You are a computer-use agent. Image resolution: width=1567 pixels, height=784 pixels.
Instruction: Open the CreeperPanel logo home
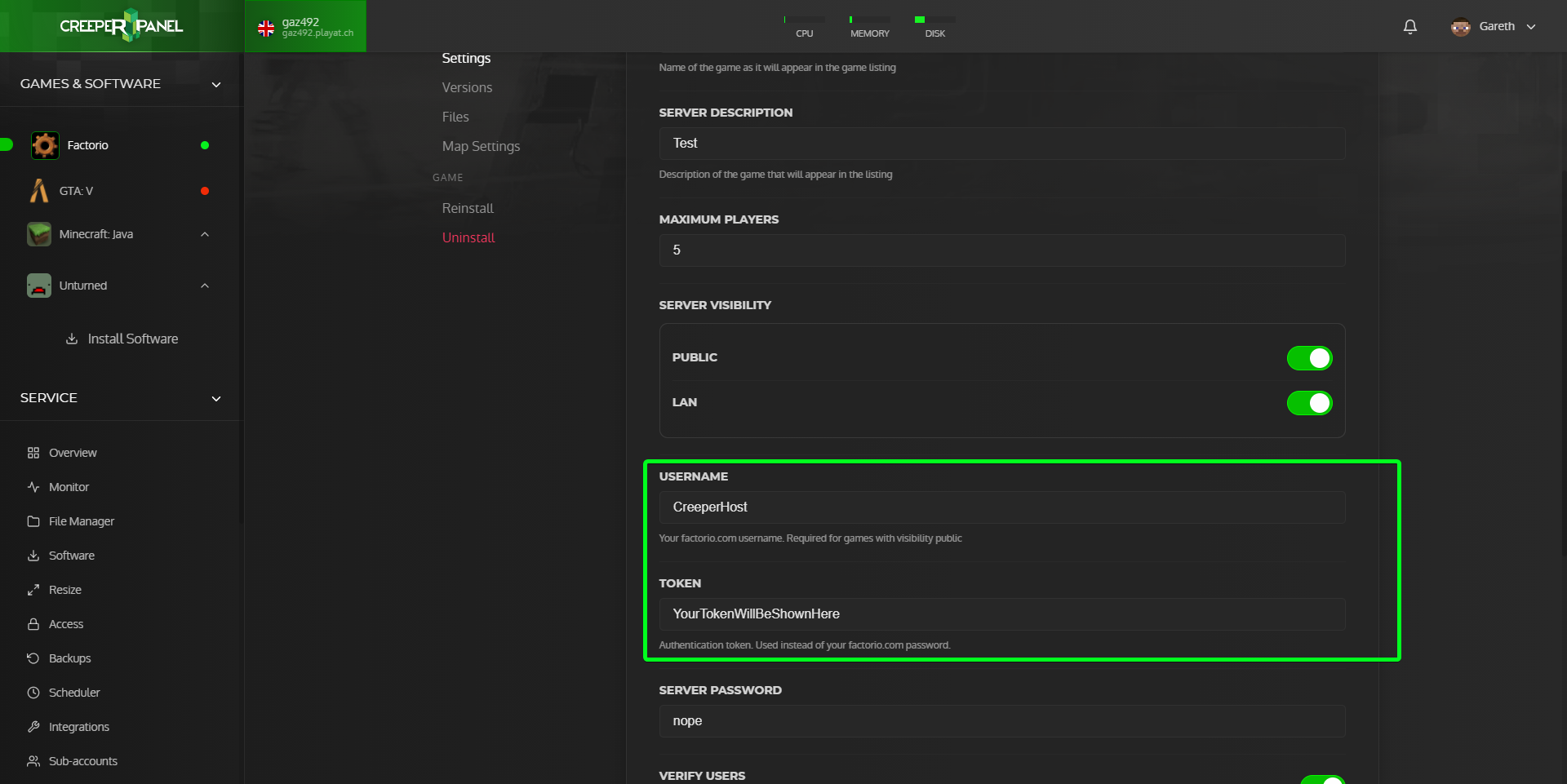point(122,26)
